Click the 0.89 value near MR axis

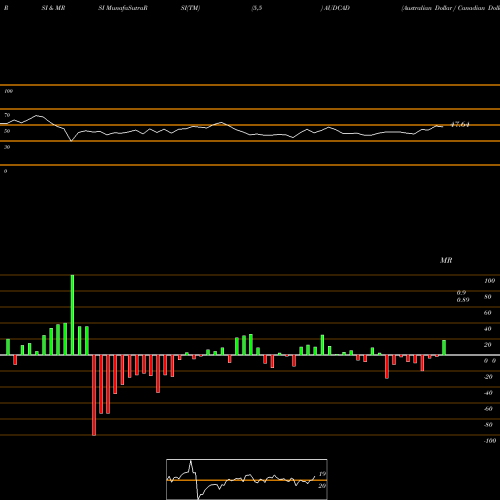click(x=463, y=300)
